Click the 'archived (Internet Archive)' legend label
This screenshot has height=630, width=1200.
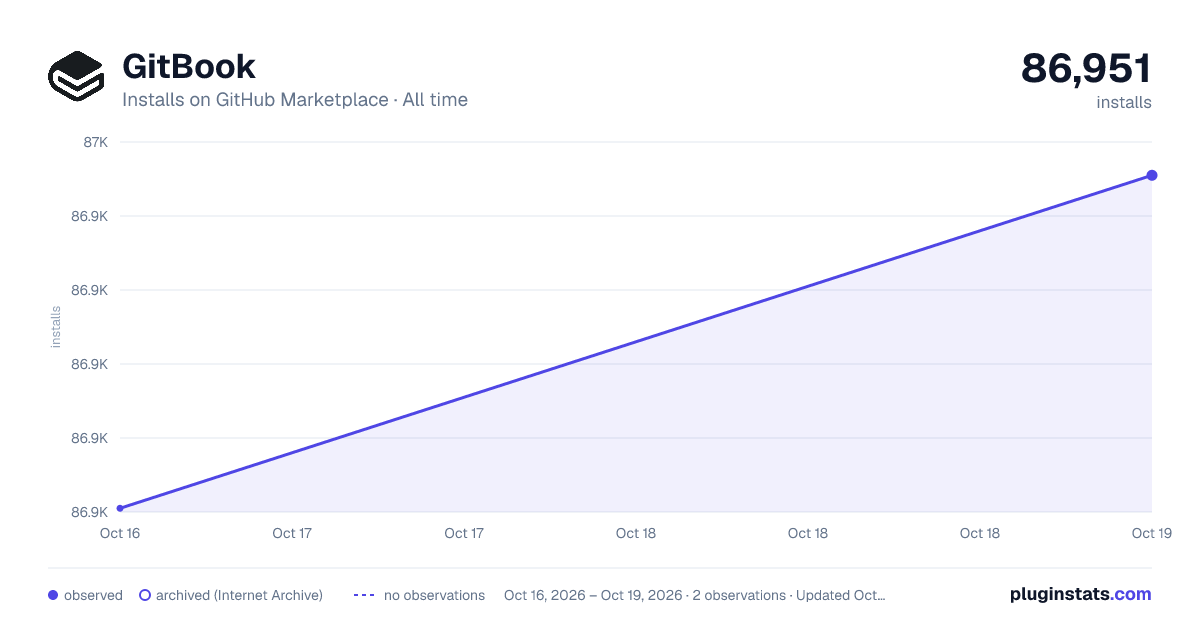point(239,595)
